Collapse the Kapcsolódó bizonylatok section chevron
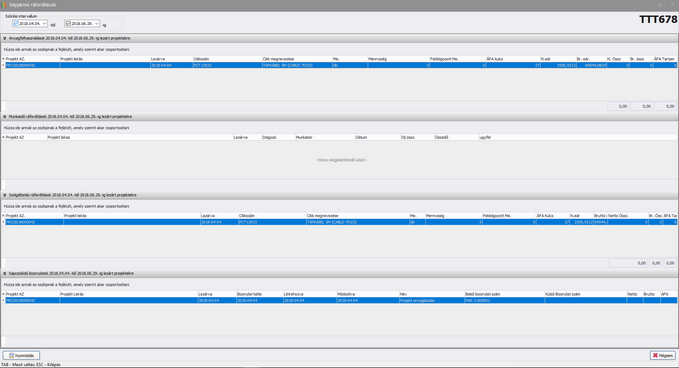 coord(5,273)
